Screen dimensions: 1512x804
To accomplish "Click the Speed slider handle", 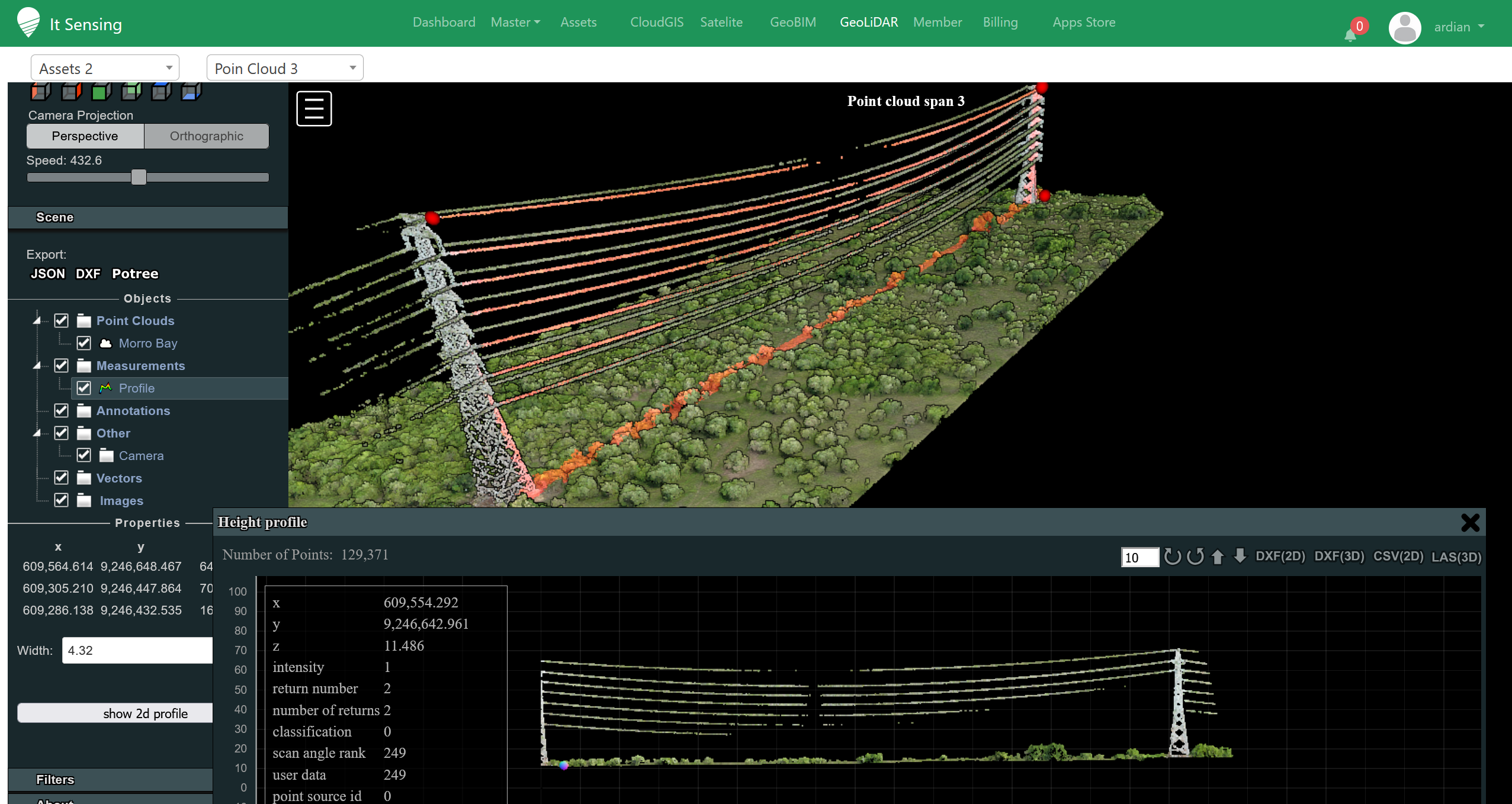I will tap(139, 177).
